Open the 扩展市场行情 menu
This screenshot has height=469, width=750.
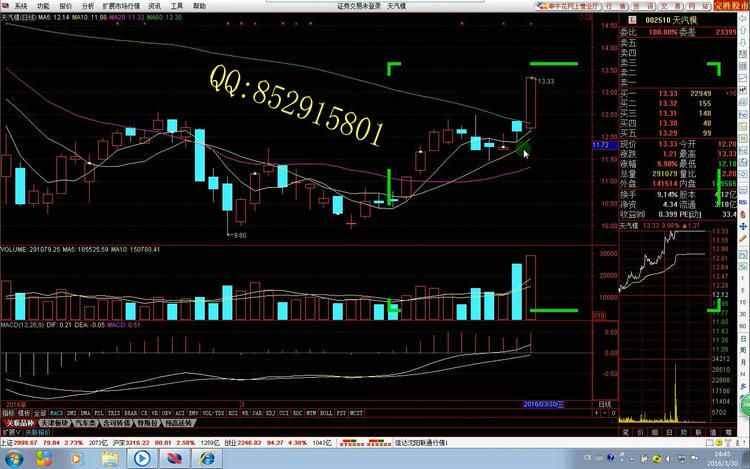116,5
